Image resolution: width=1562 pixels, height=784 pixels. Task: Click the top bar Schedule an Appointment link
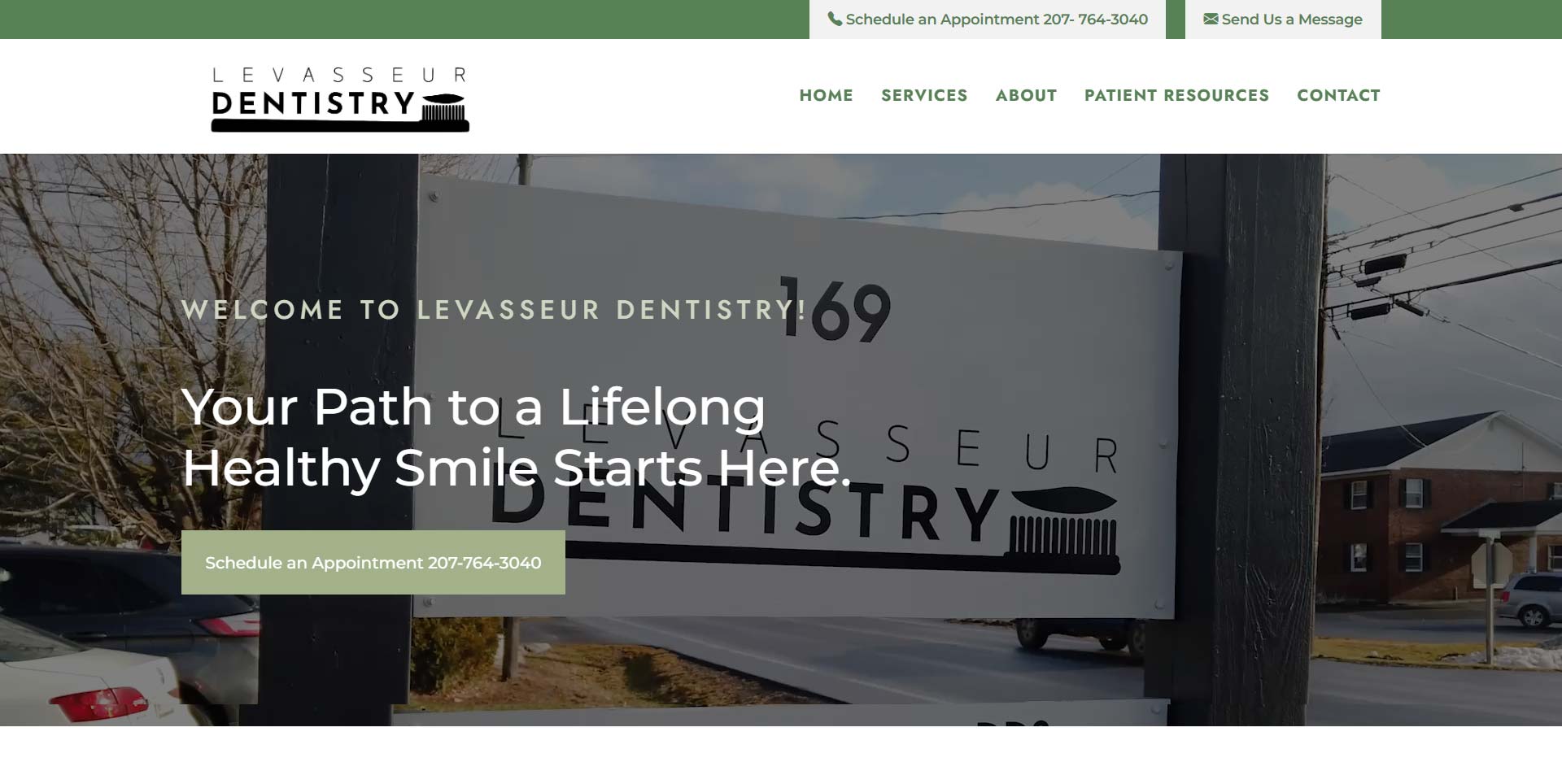tap(988, 19)
